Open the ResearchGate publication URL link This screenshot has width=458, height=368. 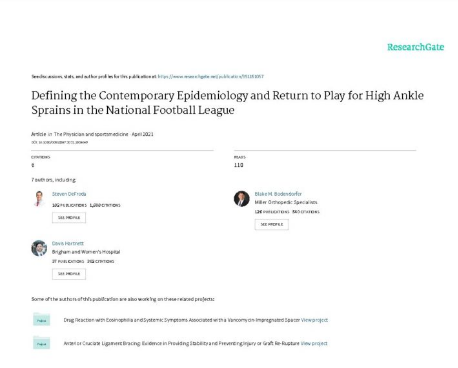[211, 76]
